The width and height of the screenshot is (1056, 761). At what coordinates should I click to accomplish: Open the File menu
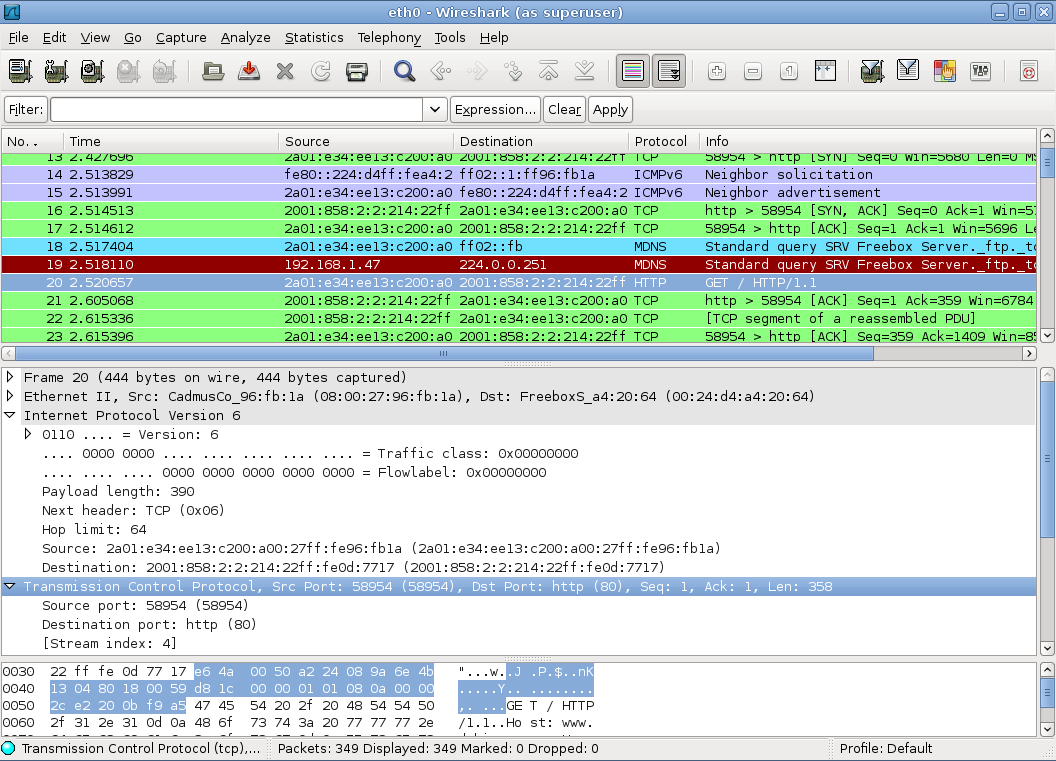(18, 38)
